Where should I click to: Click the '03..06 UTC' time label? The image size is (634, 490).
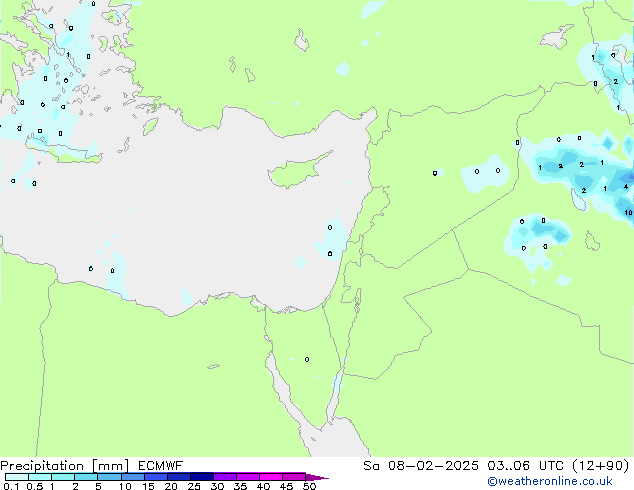[525, 466]
